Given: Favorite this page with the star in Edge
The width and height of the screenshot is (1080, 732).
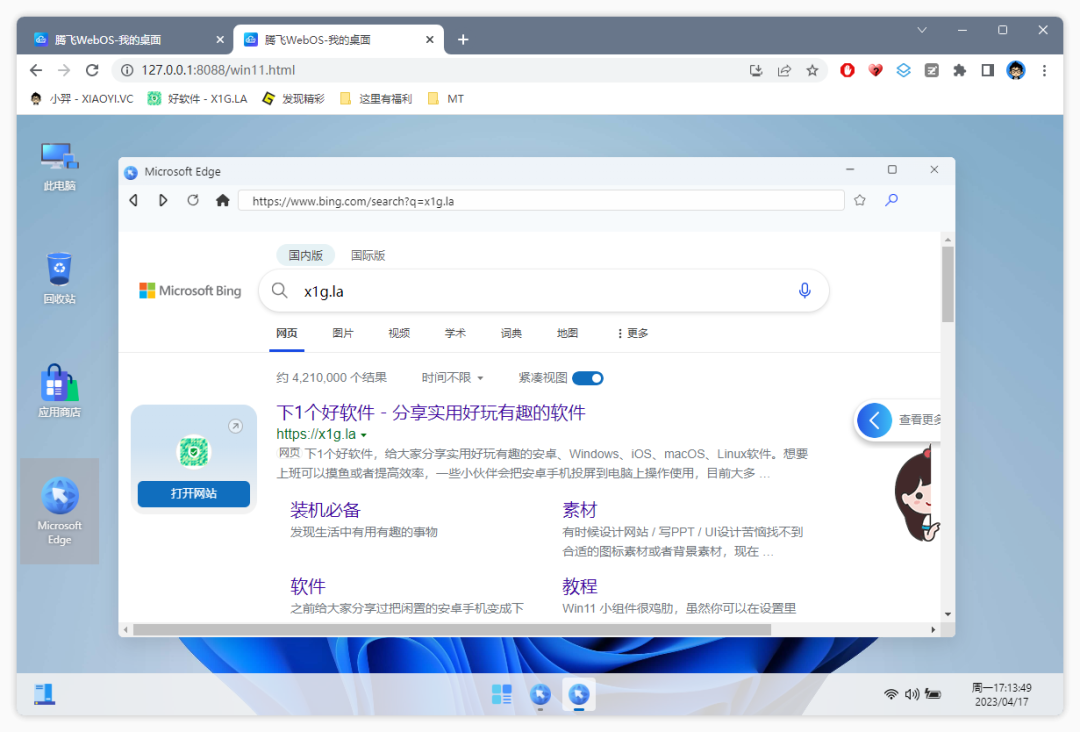Looking at the screenshot, I should click(x=860, y=200).
